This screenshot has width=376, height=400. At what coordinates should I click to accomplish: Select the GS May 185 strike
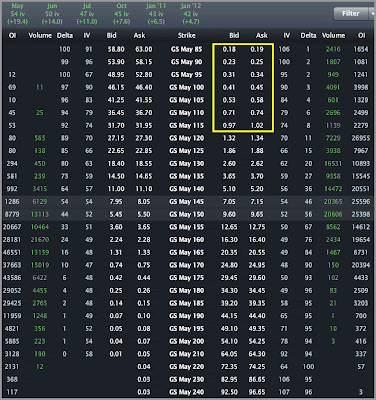pos(187,303)
